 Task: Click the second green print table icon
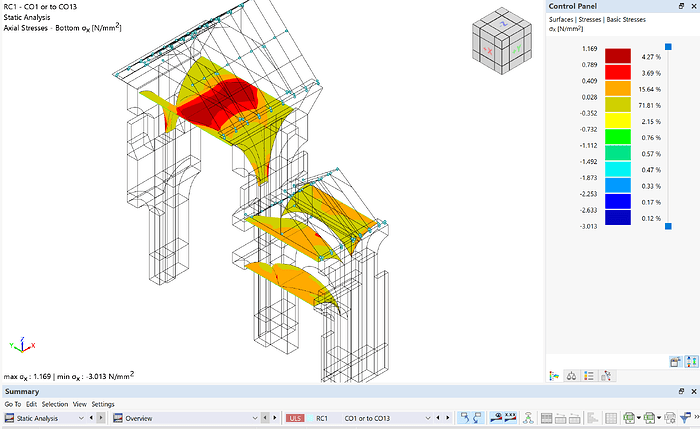(x=650, y=418)
